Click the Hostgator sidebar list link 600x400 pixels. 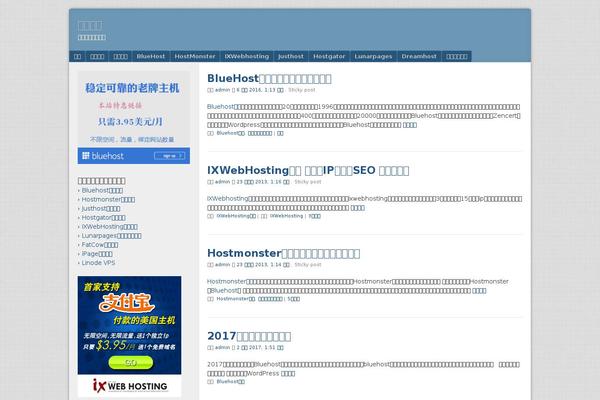103,217
